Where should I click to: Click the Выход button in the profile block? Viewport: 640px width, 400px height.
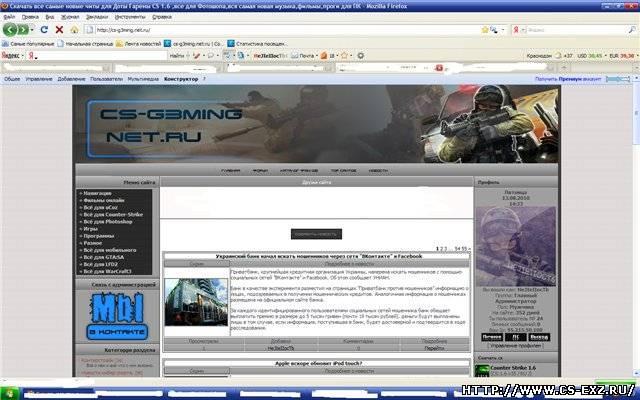point(539,337)
